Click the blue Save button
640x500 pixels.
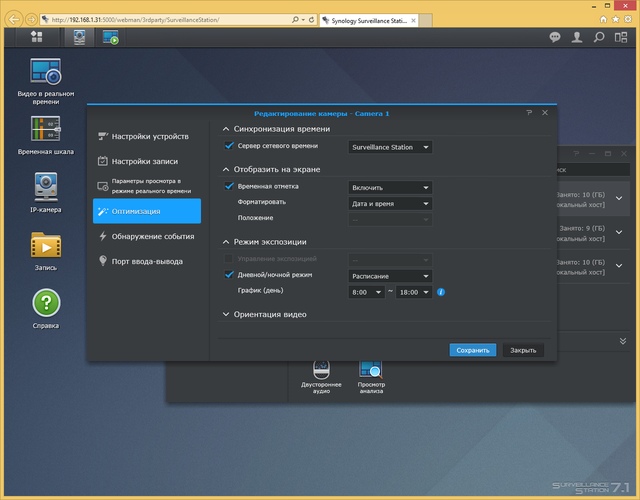(x=472, y=350)
